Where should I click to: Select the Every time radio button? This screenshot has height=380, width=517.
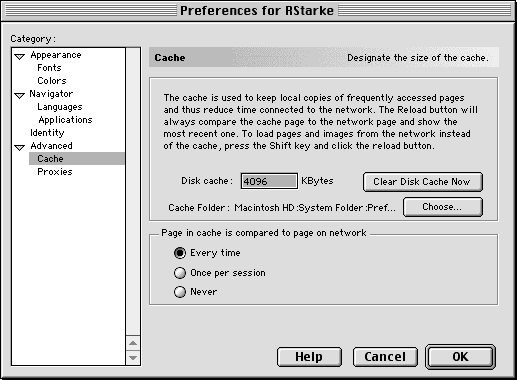pos(180,253)
